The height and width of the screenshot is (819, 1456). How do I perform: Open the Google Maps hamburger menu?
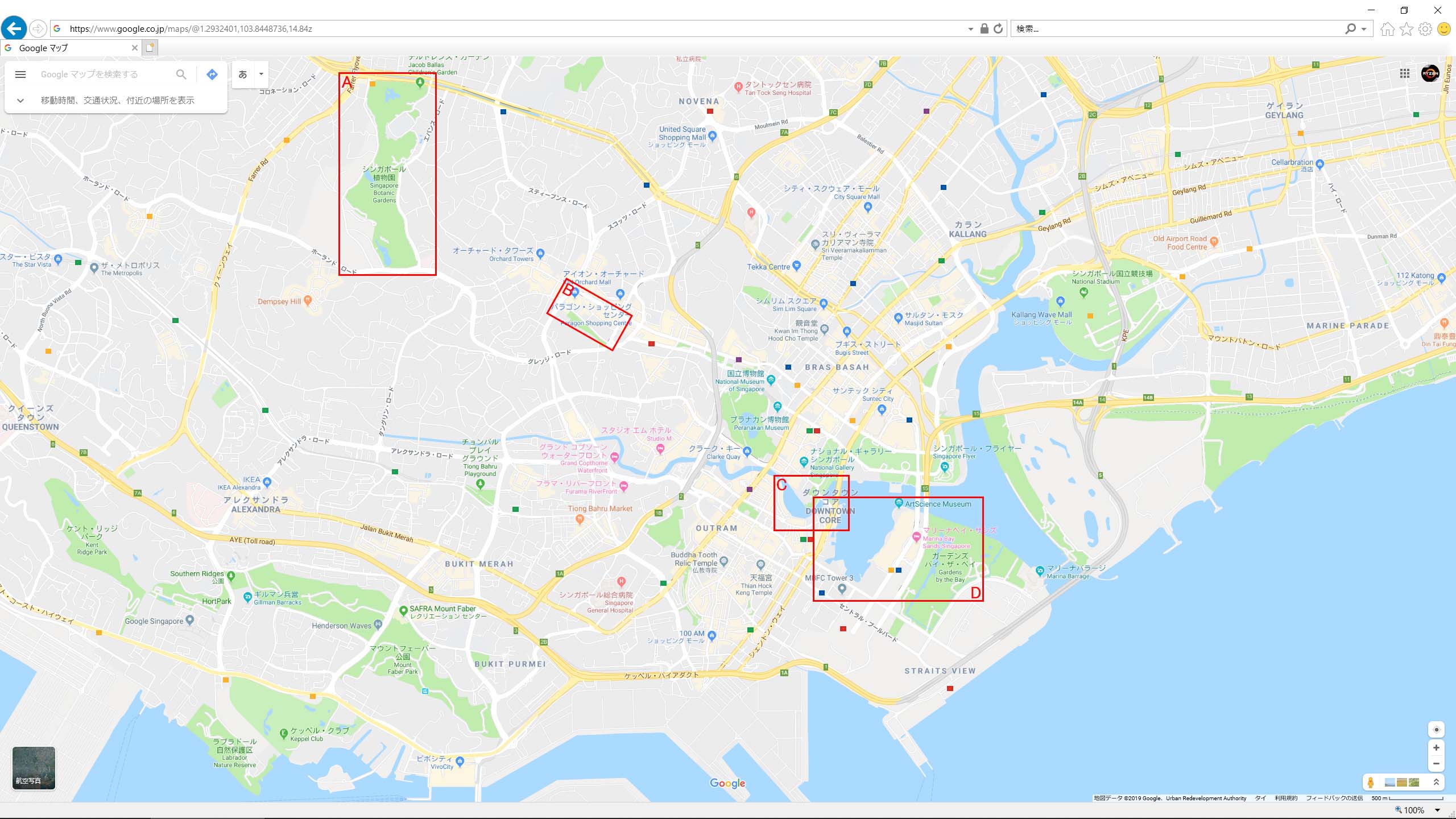[x=20, y=75]
